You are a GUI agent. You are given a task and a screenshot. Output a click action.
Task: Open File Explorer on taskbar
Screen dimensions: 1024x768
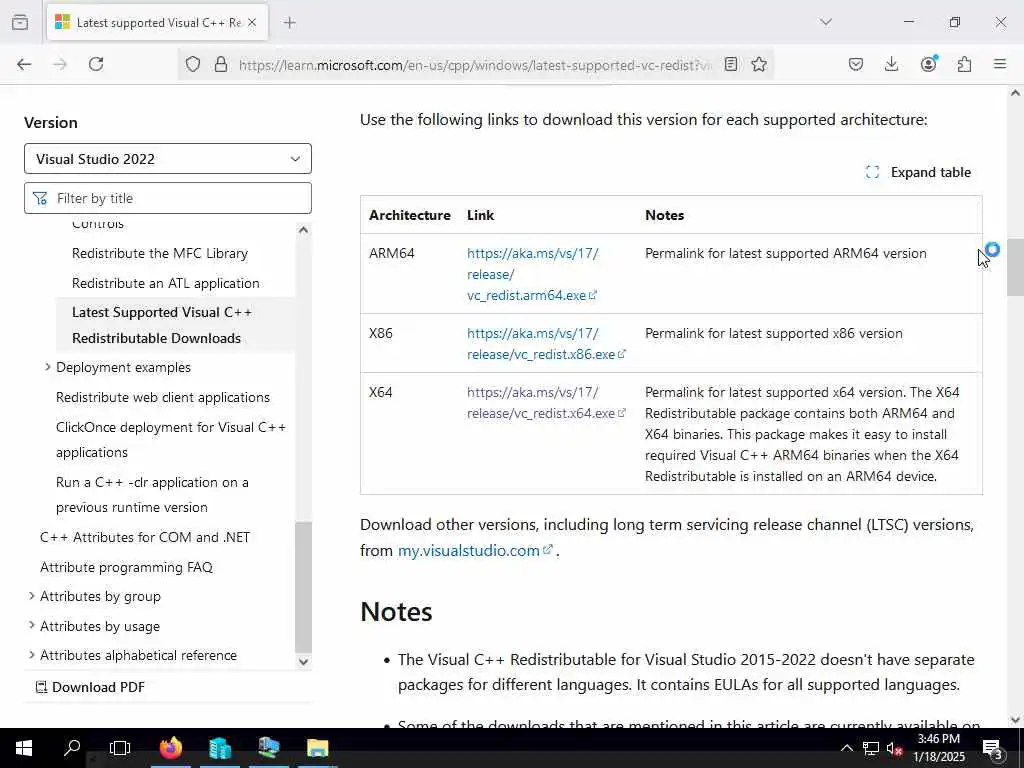(x=317, y=748)
